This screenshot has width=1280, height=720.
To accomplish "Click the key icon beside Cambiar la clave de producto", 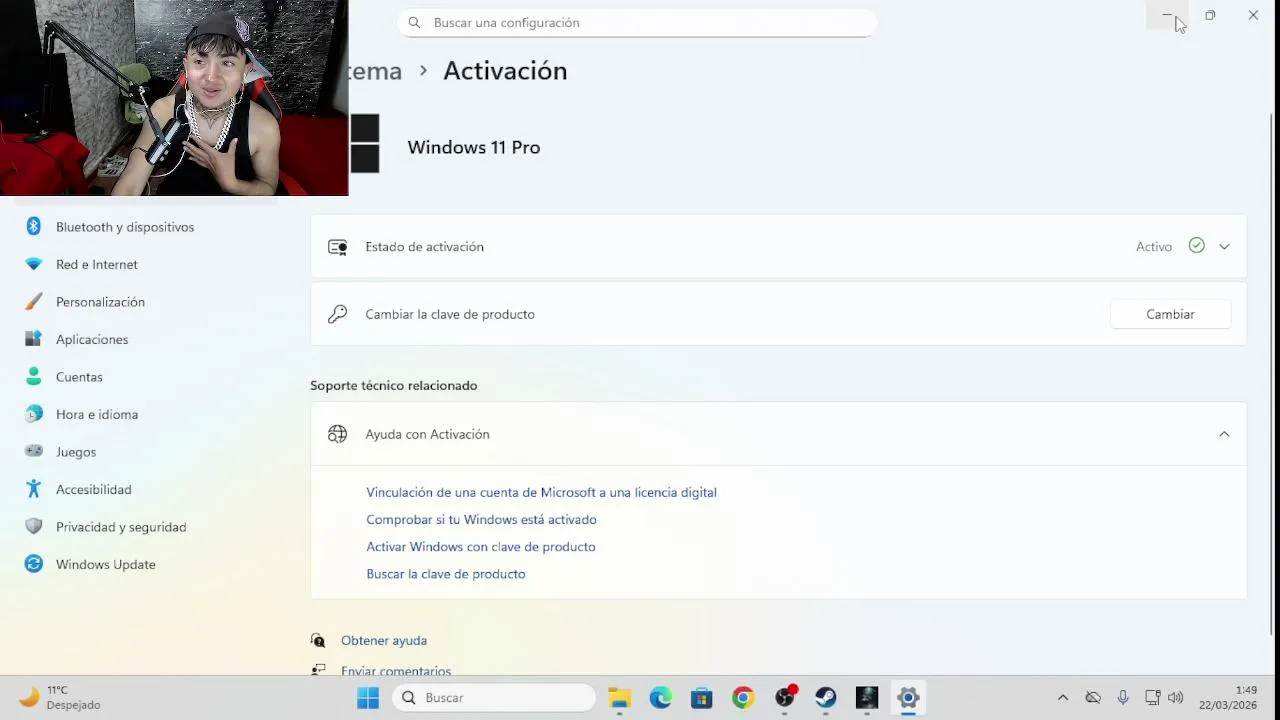I will pos(338,314).
